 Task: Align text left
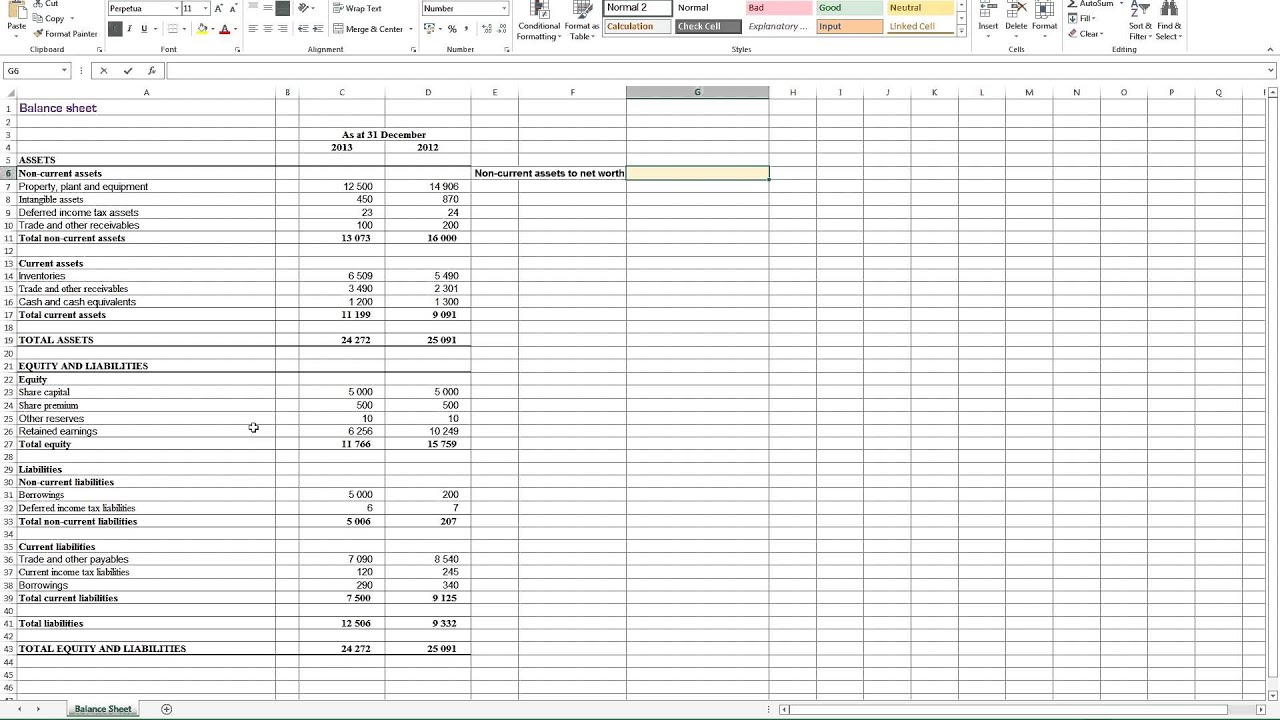[253, 29]
